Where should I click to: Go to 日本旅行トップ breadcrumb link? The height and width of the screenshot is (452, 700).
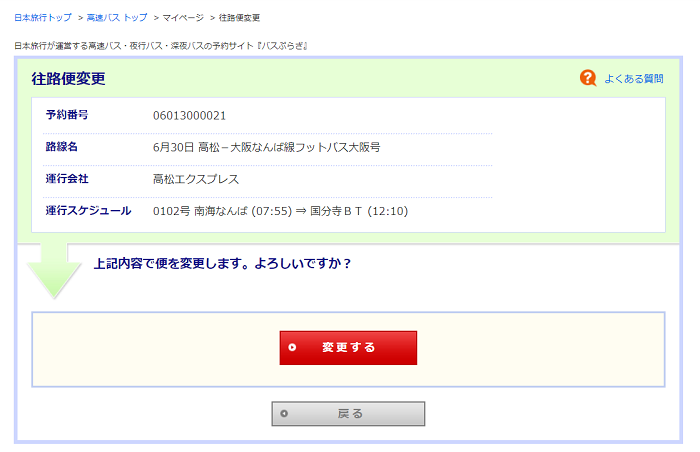coord(43,18)
